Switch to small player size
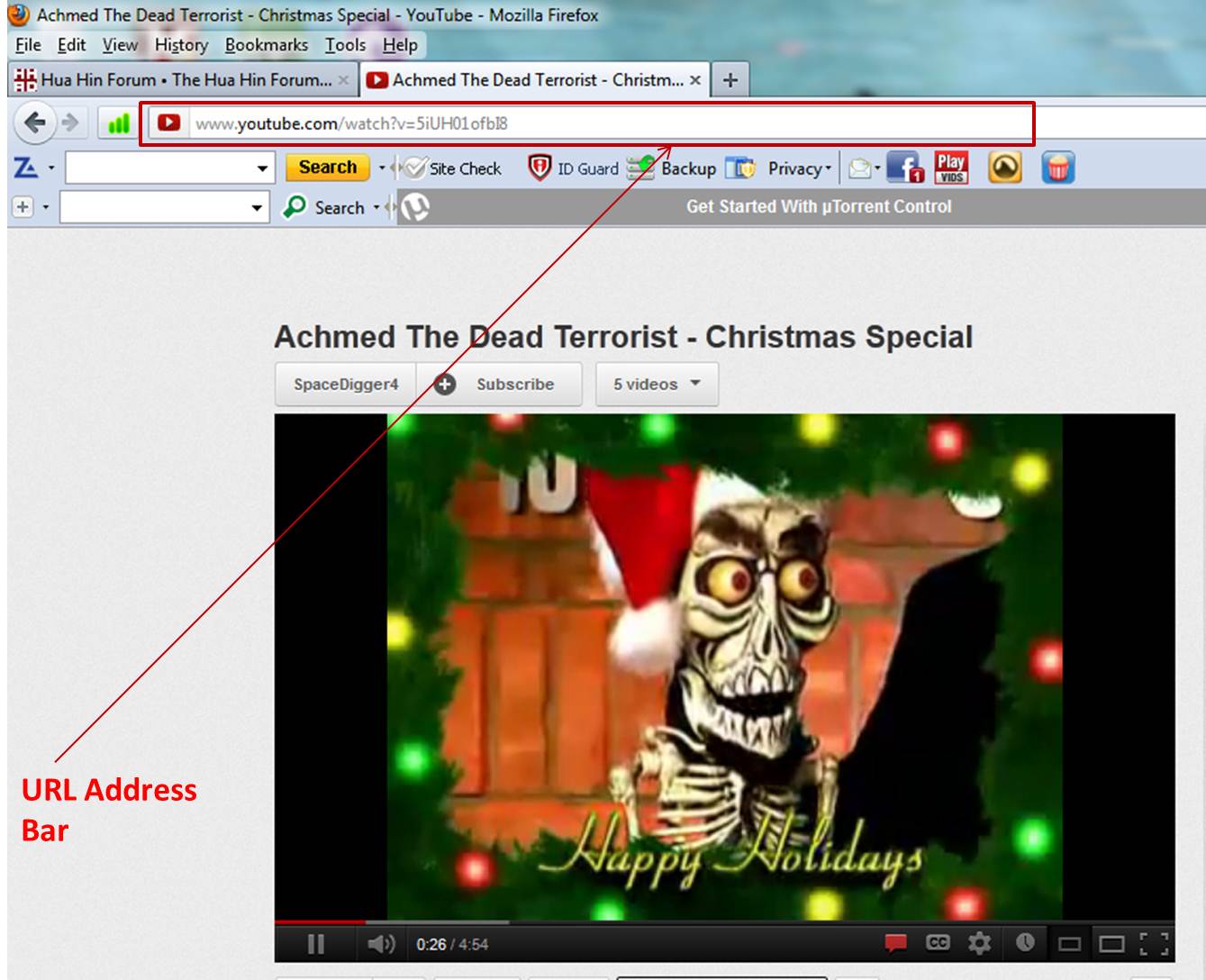 [1069, 944]
